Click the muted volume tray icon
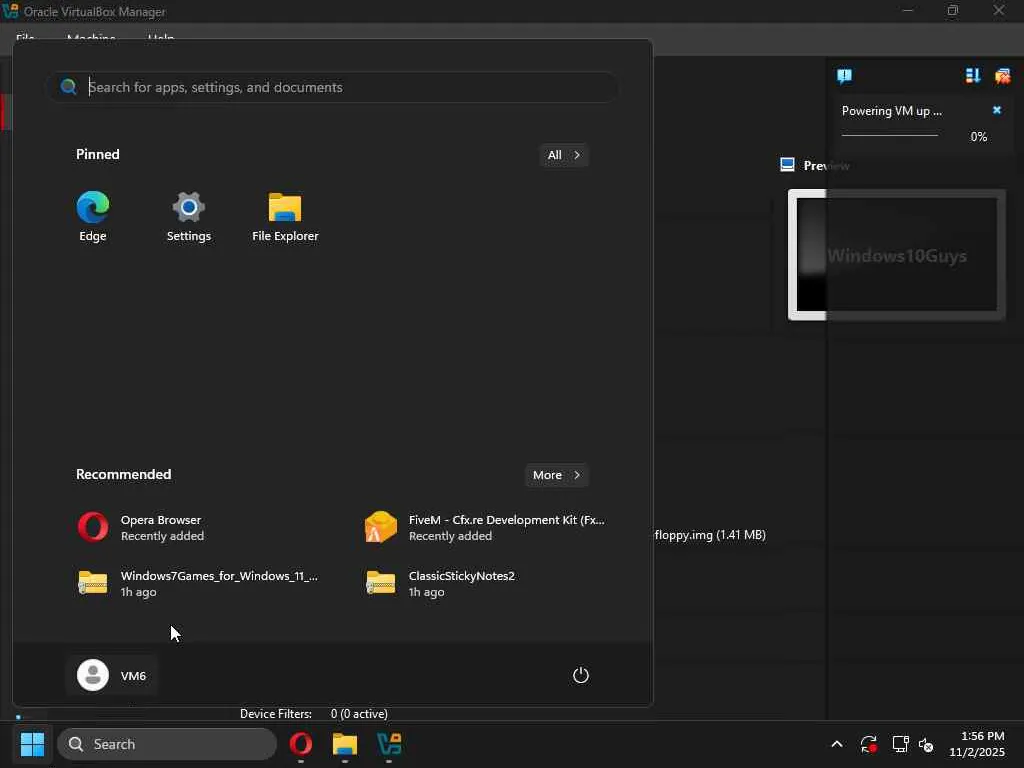Screen dimensions: 1024x768 (927, 745)
